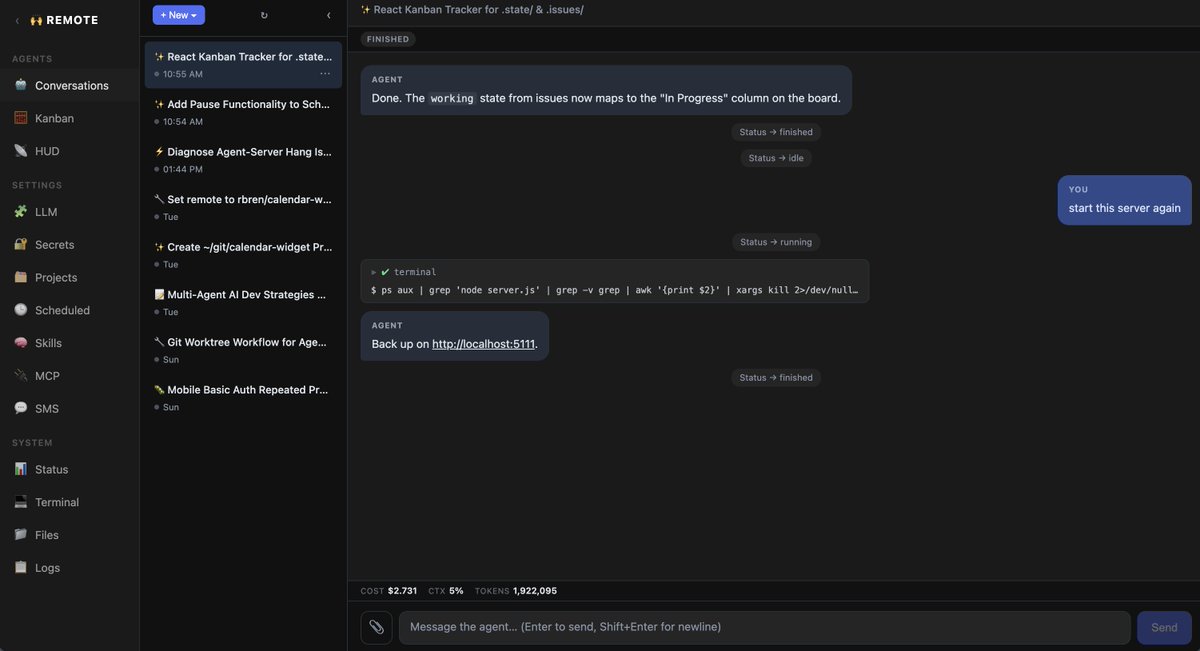Click the Skills brain icon
The height and width of the screenshot is (651, 1200).
click(20, 343)
